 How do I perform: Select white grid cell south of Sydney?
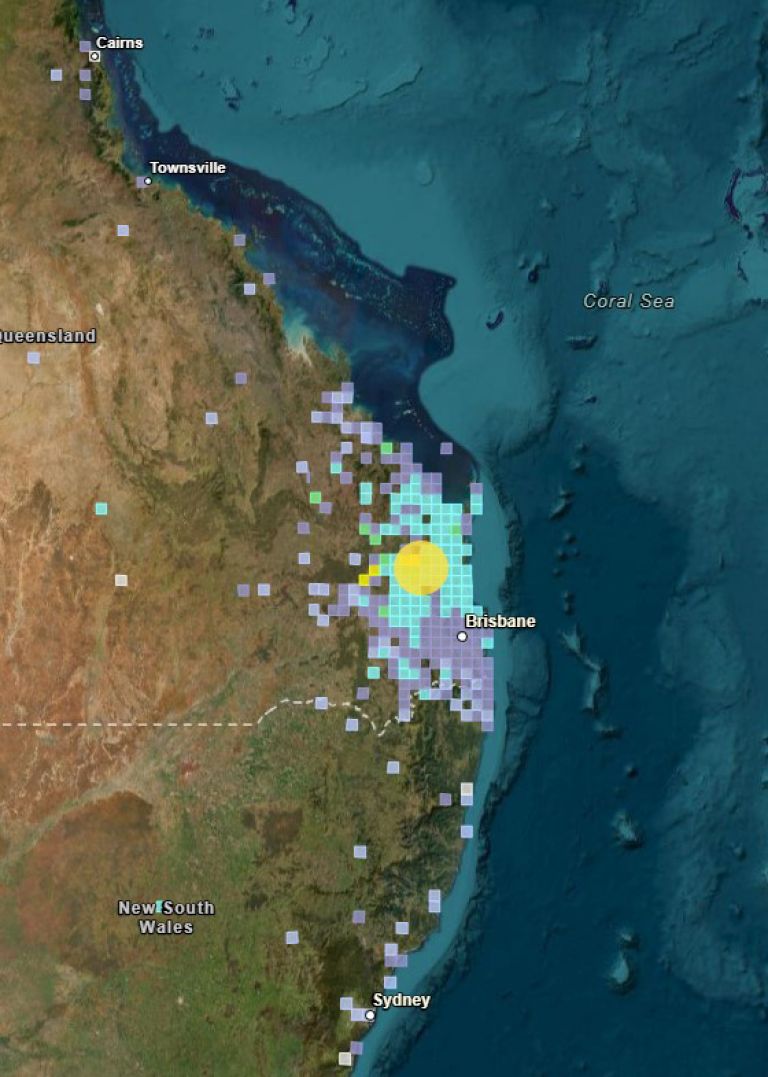pos(345,1057)
